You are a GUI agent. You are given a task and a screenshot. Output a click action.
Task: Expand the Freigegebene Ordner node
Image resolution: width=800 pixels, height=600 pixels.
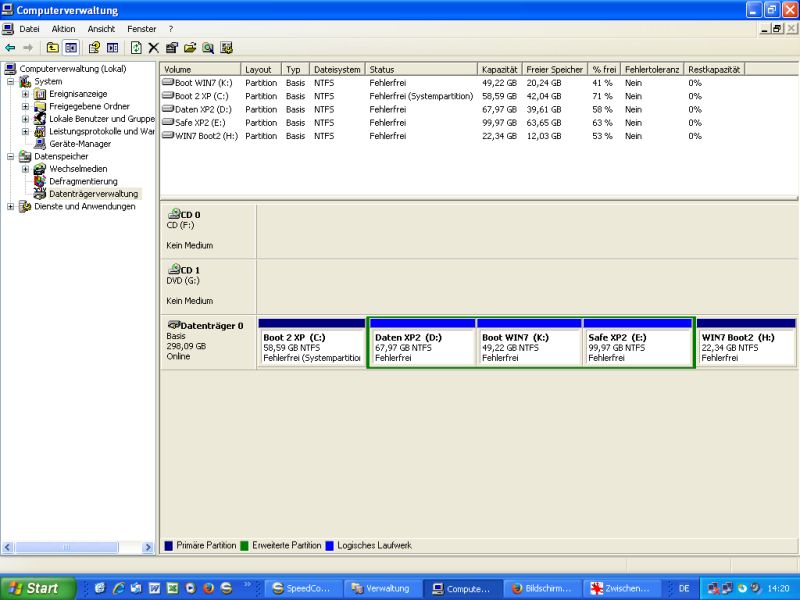click(x=25, y=107)
